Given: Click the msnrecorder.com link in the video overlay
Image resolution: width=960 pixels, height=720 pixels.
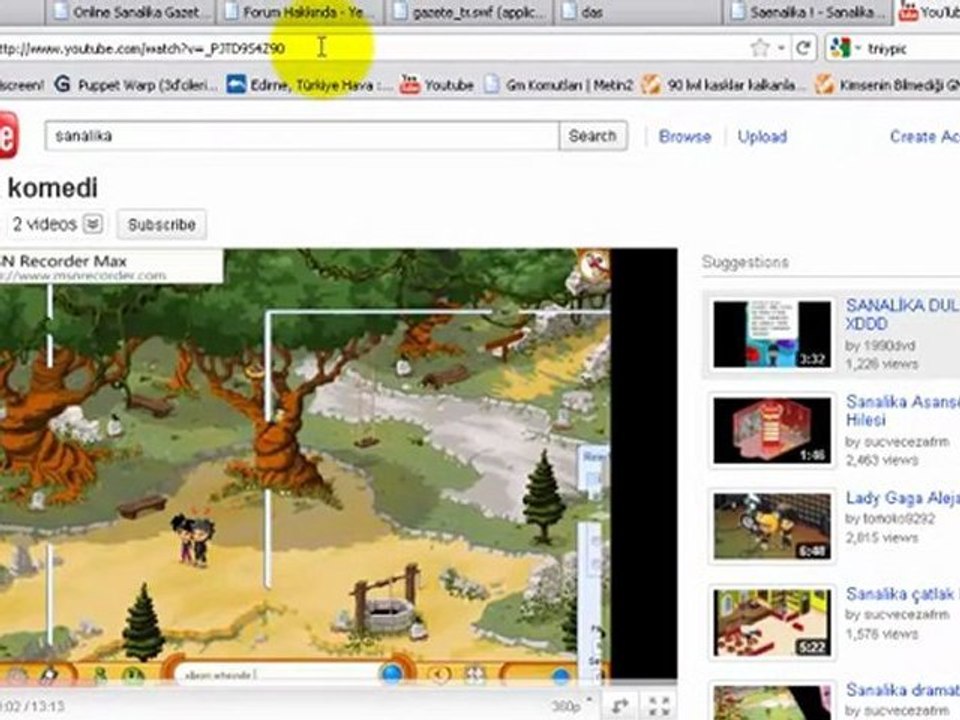Looking at the screenshot, I should click(x=86, y=276).
